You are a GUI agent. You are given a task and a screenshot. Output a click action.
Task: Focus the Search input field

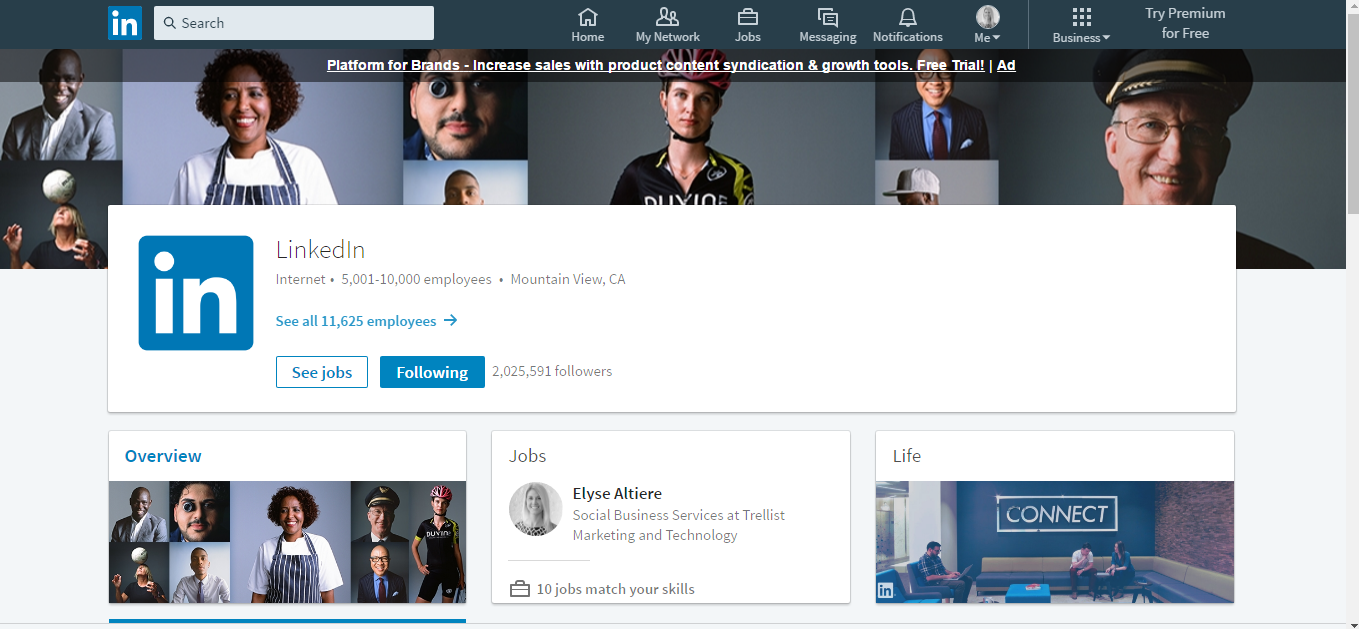click(294, 23)
